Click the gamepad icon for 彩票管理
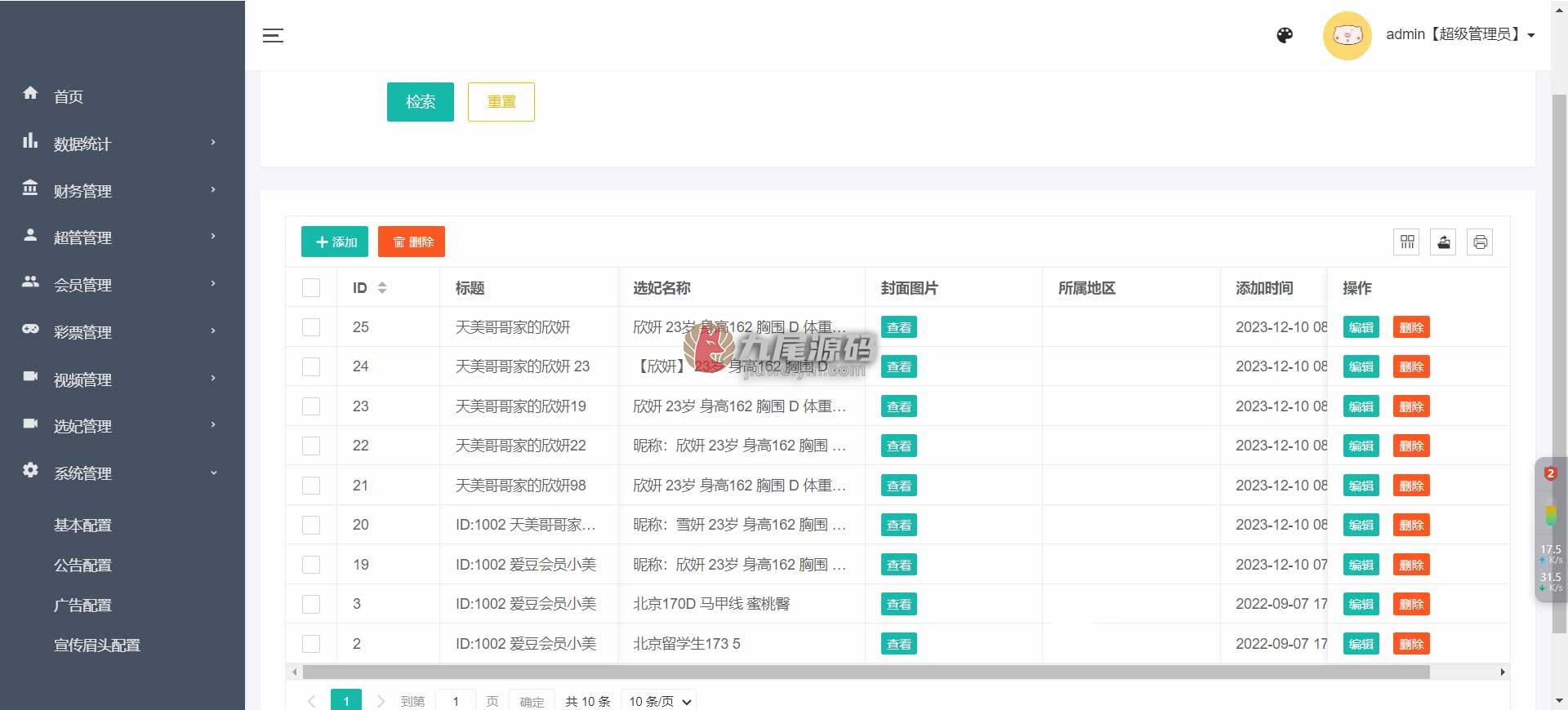 (30, 329)
